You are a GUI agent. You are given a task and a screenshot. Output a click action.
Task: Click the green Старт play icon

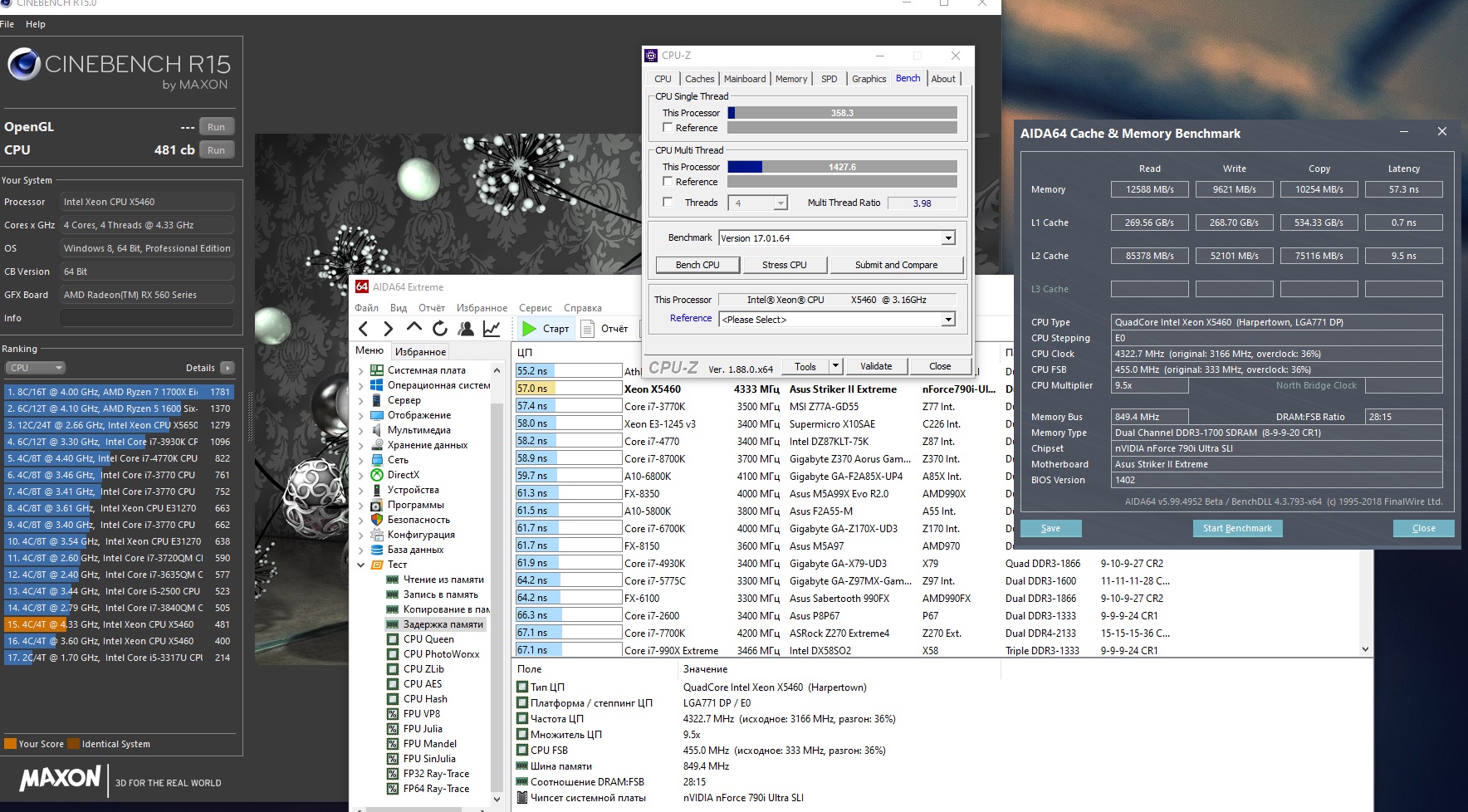[x=529, y=329]
